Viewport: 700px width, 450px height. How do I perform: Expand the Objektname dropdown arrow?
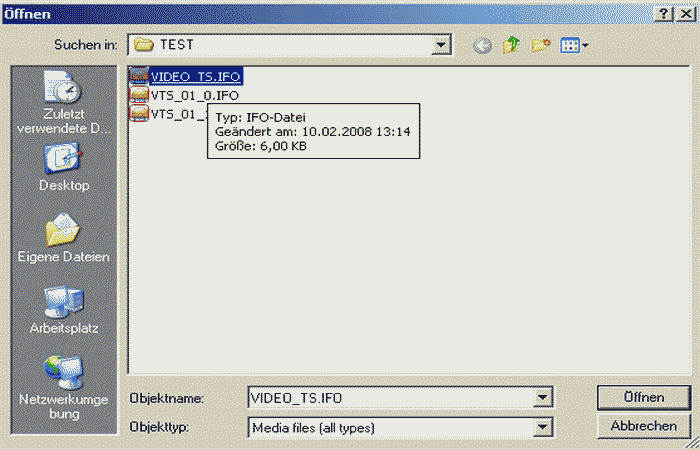[x=543, y=397]
